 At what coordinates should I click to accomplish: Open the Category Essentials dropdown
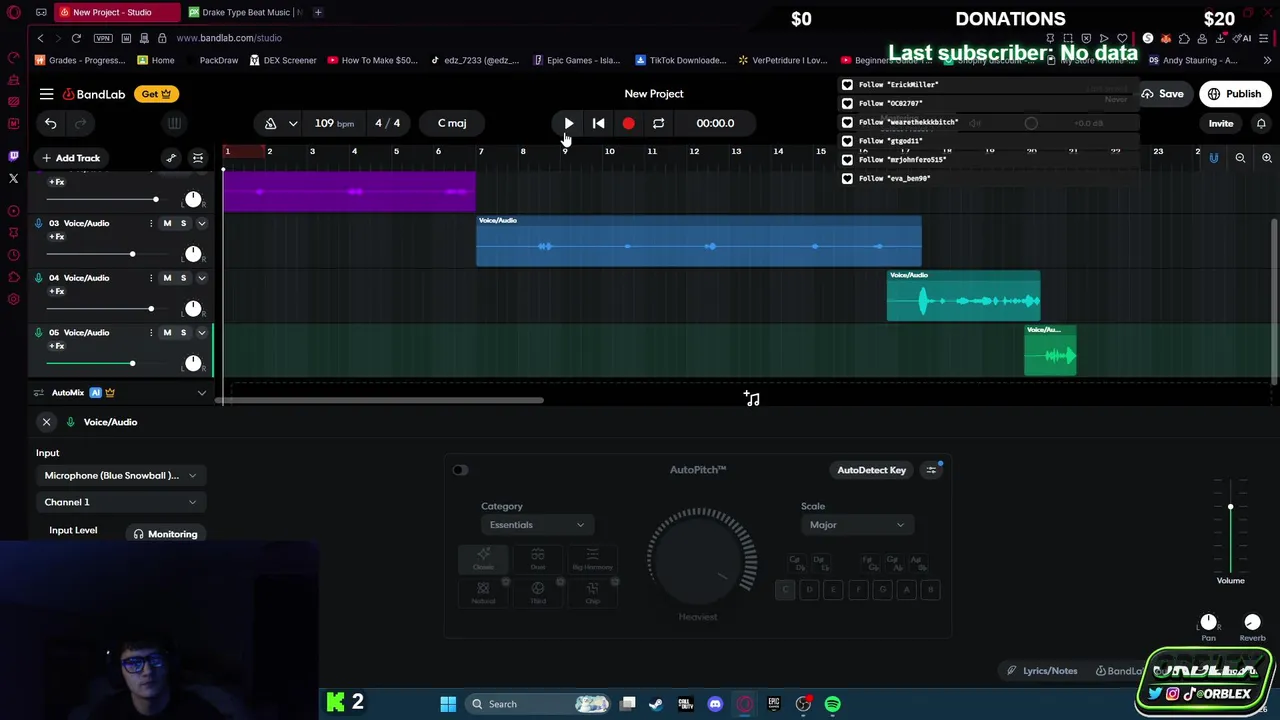[x=536, y=525]
